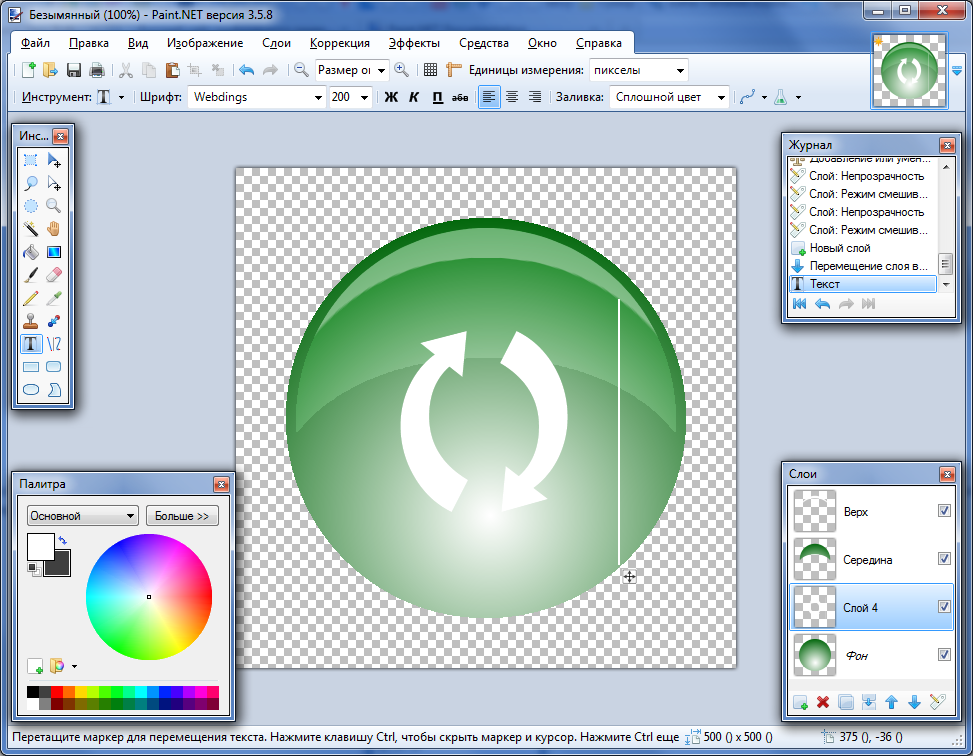Viewport: 973px width, 756px height.
Task: Select the Move Selected Pixels tool
Action: pyautogui.click(x=54, y=160)
